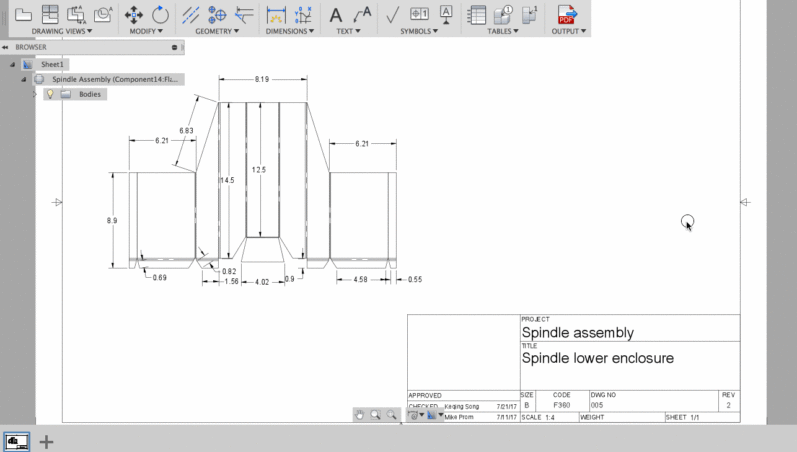Collapse the Spindle Assembly tree node
The image size is (797, 452).
pos(23,79)
